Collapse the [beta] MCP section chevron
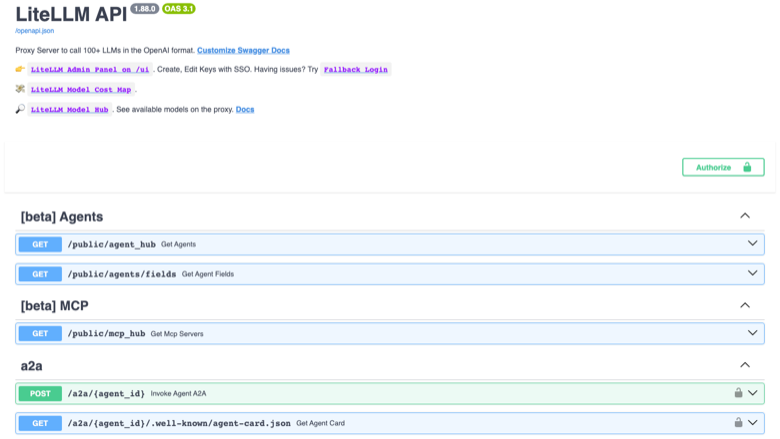Image resolution: width=780 pixels, height=439 pixels. [745, 305]
